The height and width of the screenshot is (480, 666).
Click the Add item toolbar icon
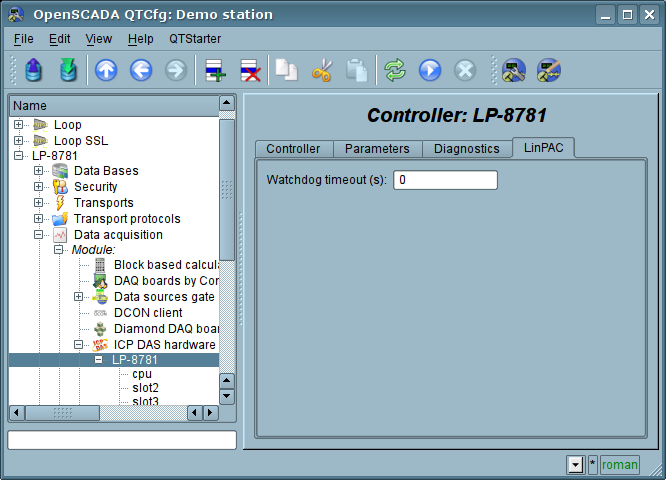[x=214, y=70]
